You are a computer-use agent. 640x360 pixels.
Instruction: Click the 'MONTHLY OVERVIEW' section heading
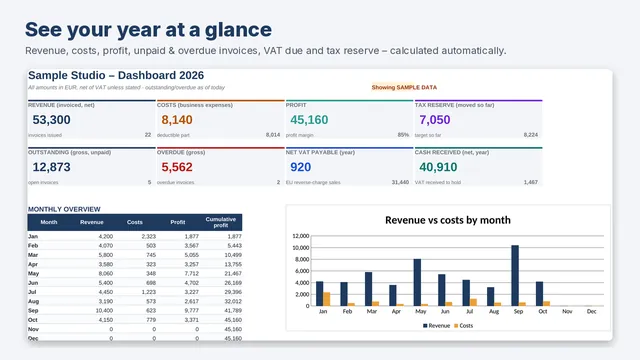(64, 209)
